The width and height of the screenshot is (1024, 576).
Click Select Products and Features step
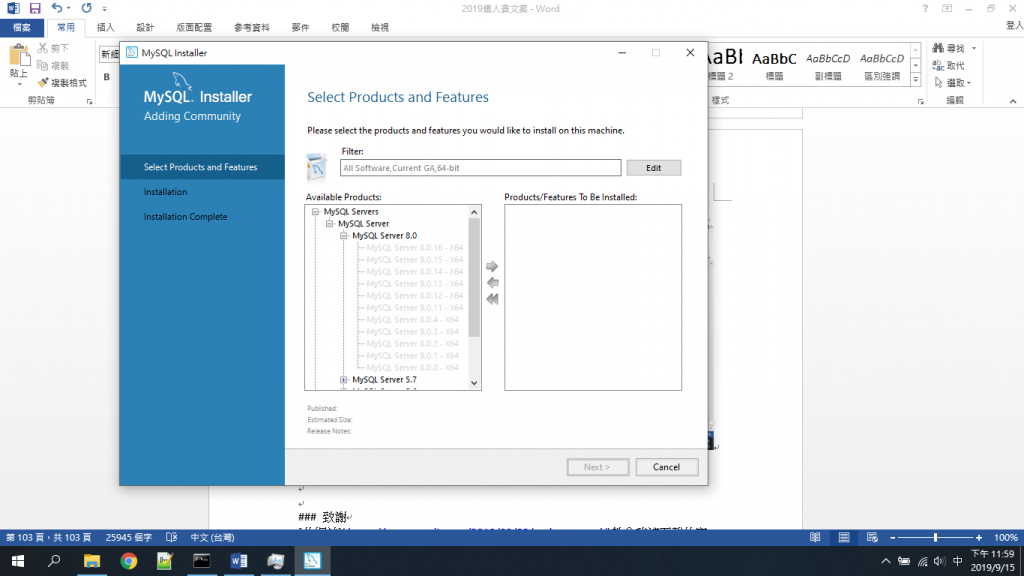(200, 167)
